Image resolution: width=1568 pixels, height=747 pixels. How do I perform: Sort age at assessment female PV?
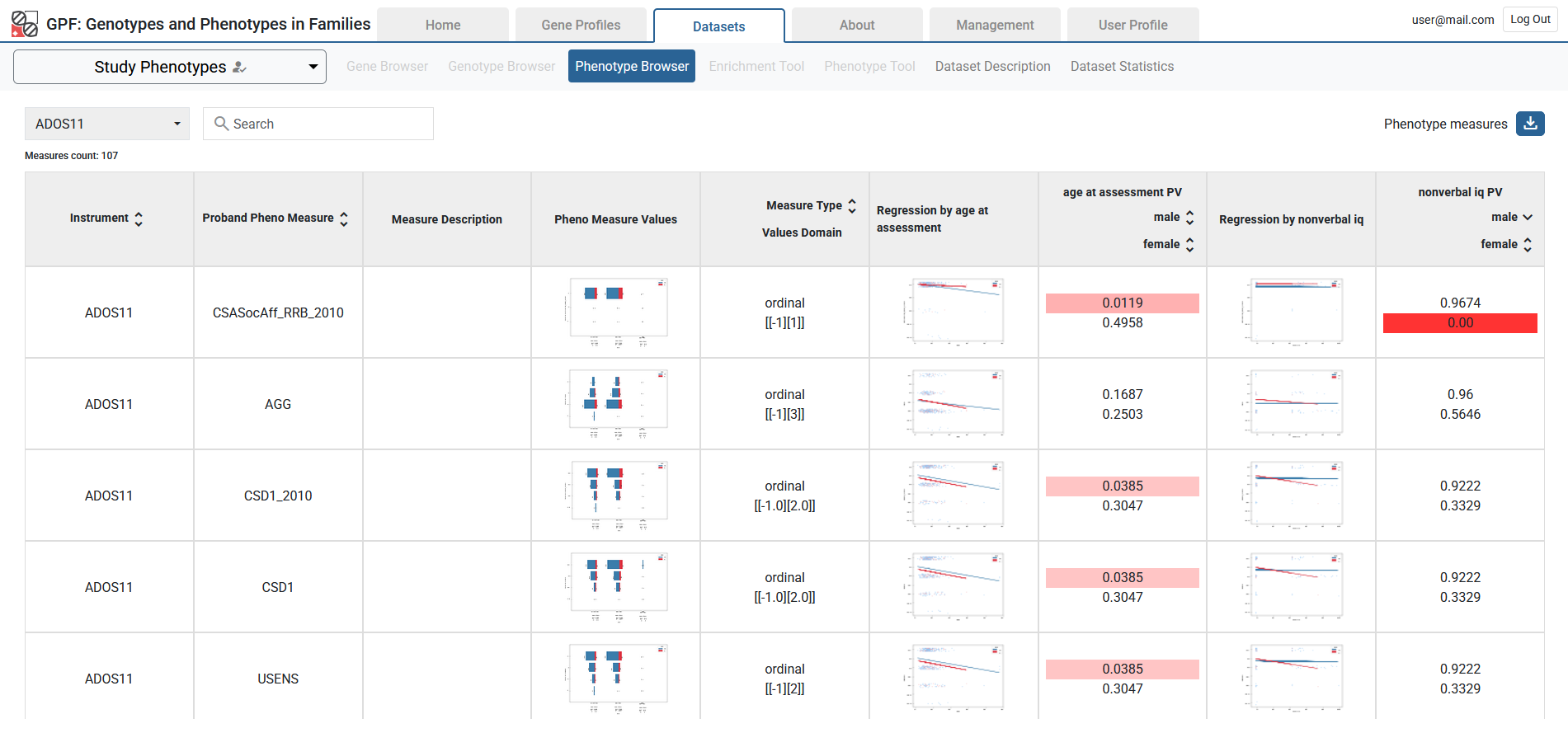pyautogui.click(x=1189, y=245)
